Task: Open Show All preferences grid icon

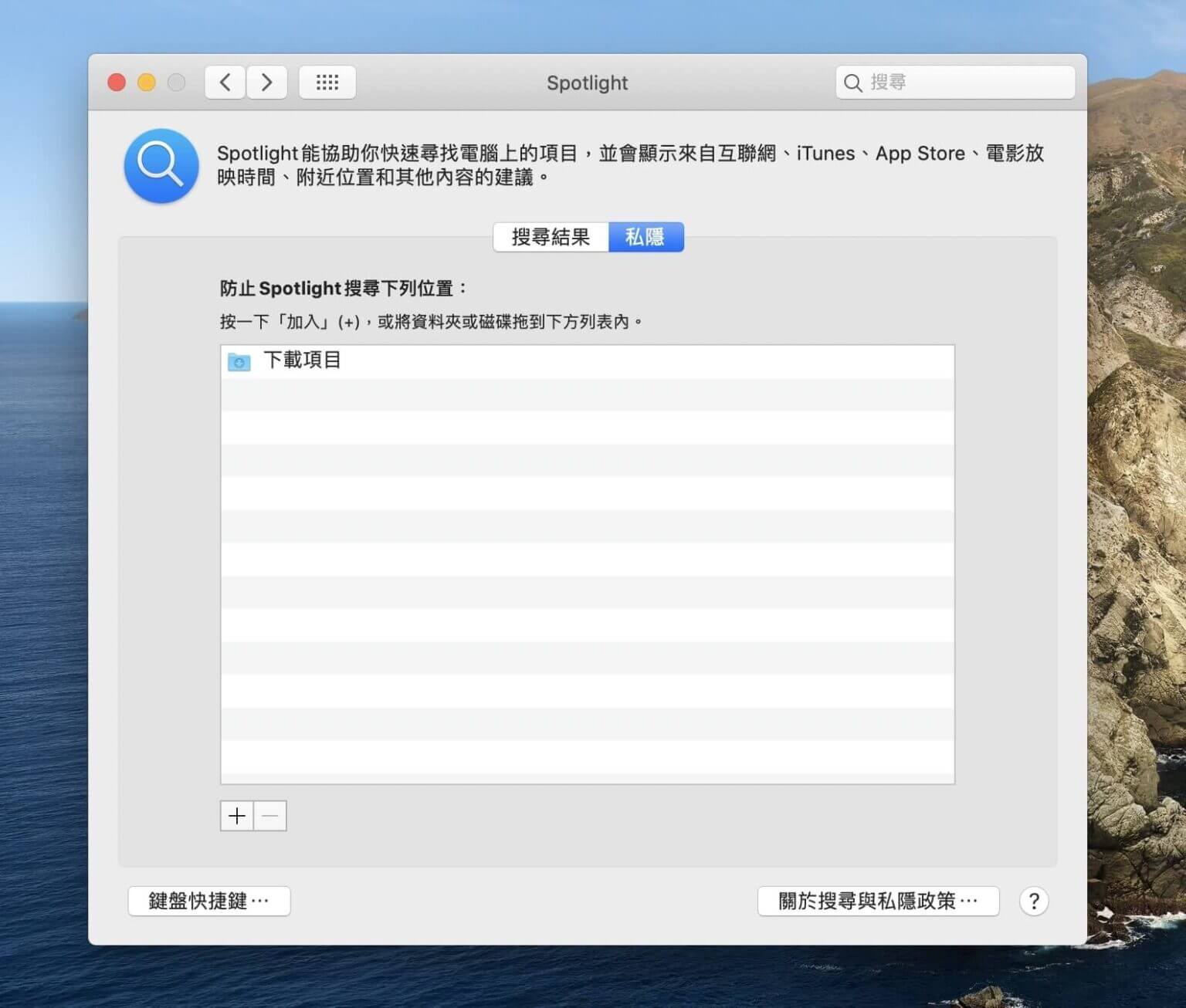Action: pos(327,82)
